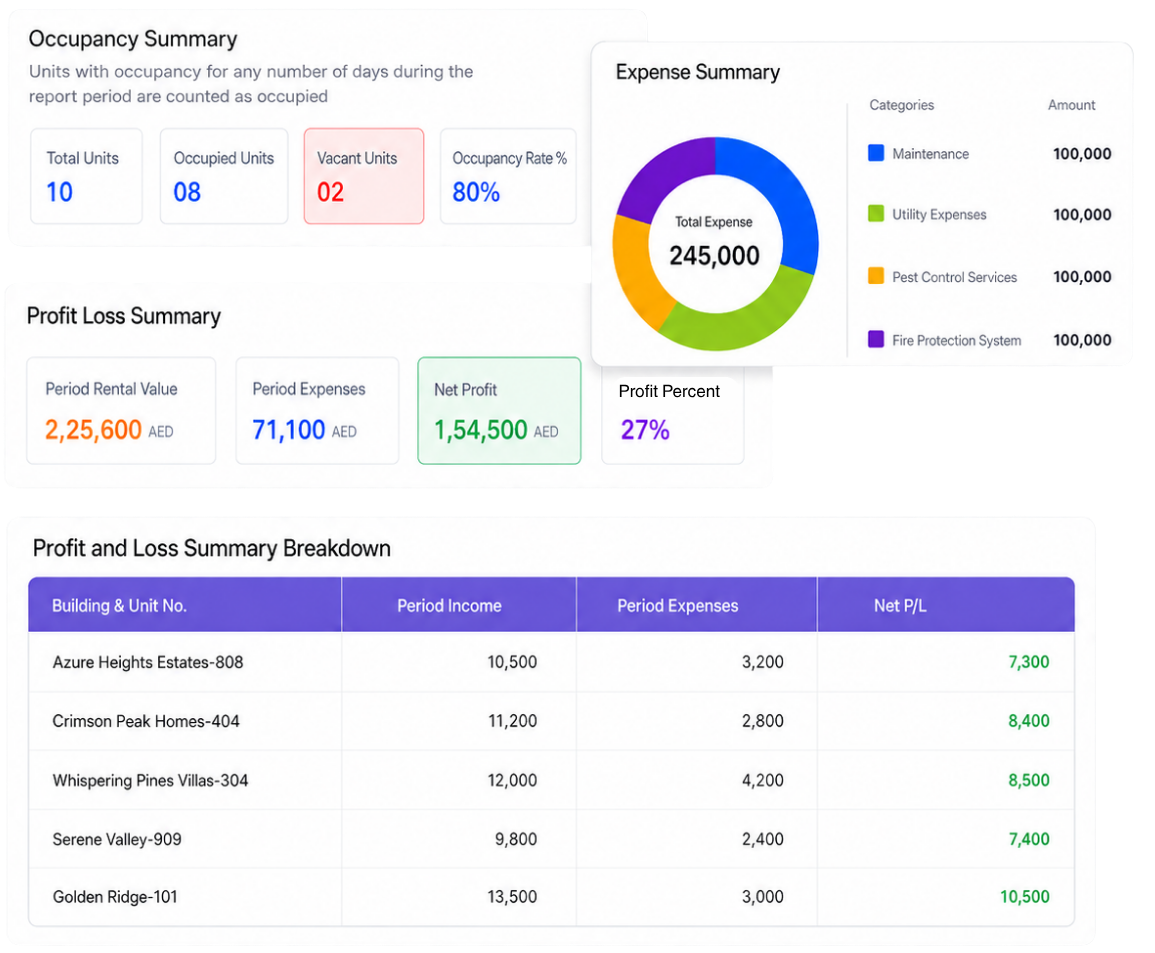
Task: Click the green Utility Expenses legend swatch
Action: click(x=876, y=214)
